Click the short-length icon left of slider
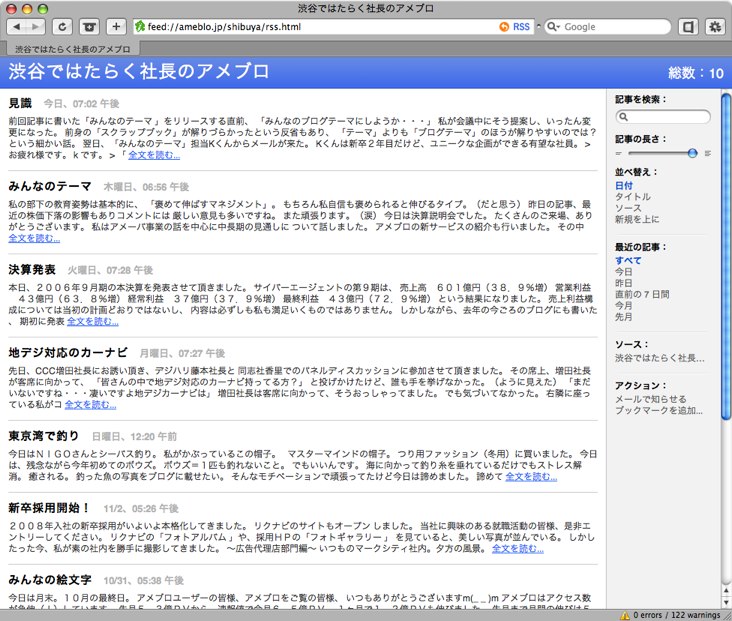Screen dimensions: 732x621 619,153
